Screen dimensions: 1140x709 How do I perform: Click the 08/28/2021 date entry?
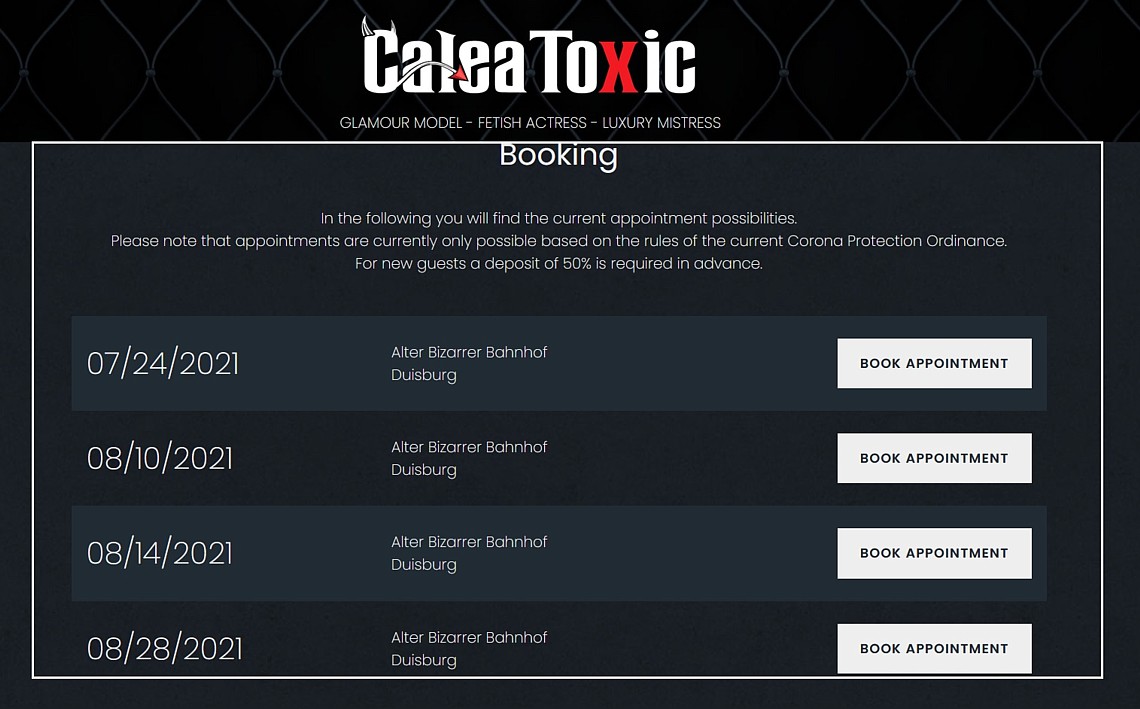pyautogui.click(x=165, y=649)
